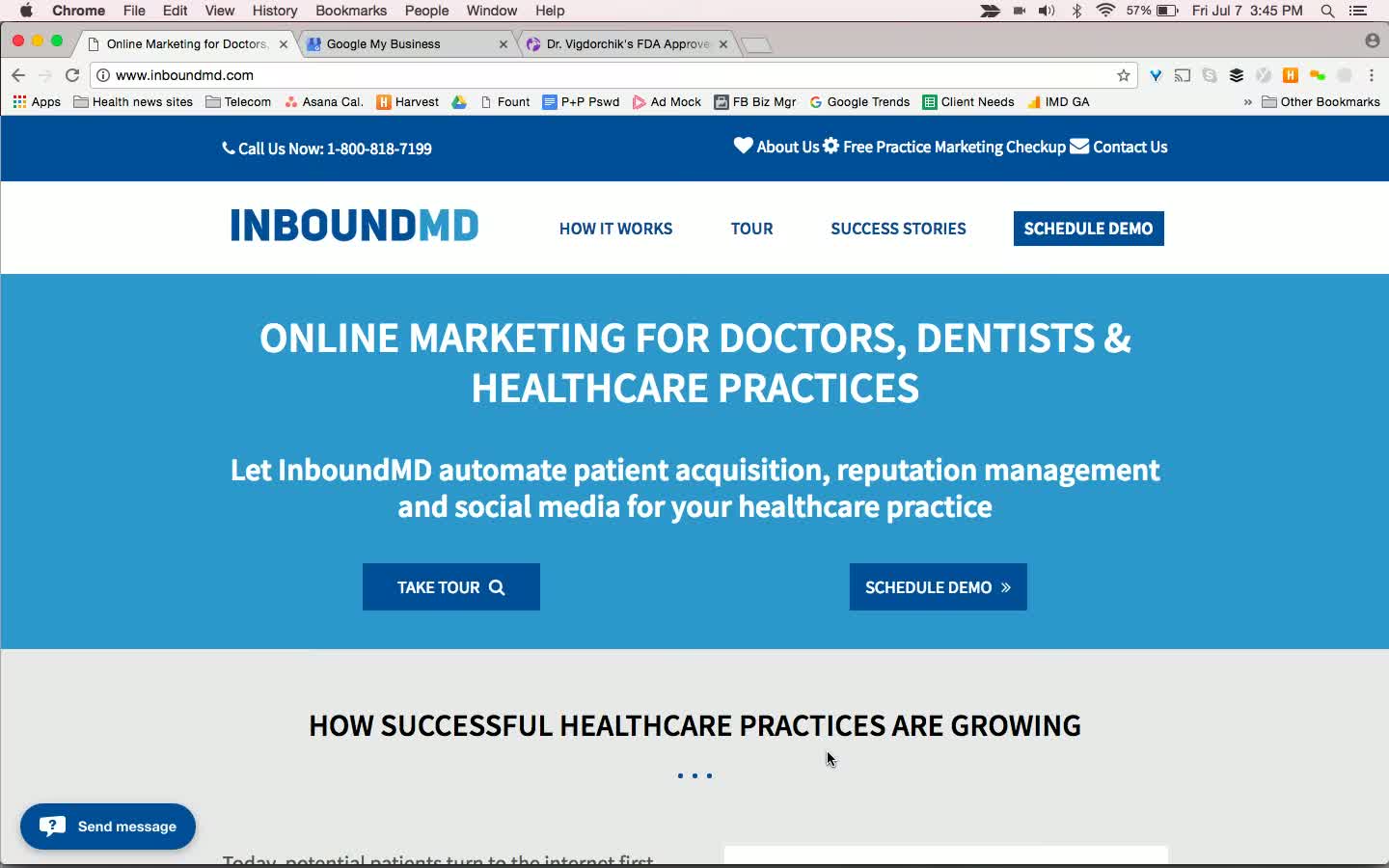1389x868 pixels.
Task: Click the address bar URL field
Action: (x=612, y=75)
